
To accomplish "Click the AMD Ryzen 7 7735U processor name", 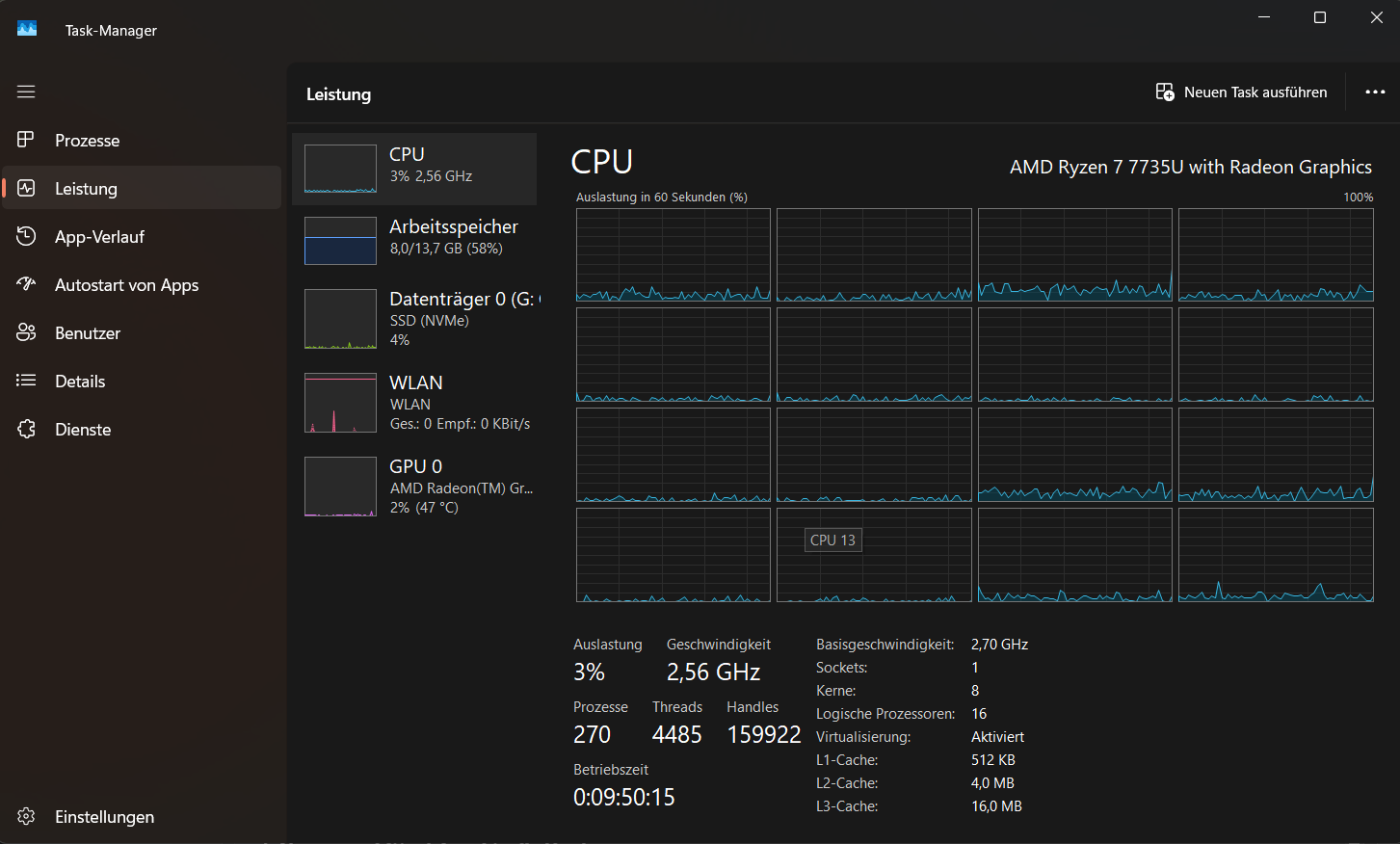I will (1191, 167).
